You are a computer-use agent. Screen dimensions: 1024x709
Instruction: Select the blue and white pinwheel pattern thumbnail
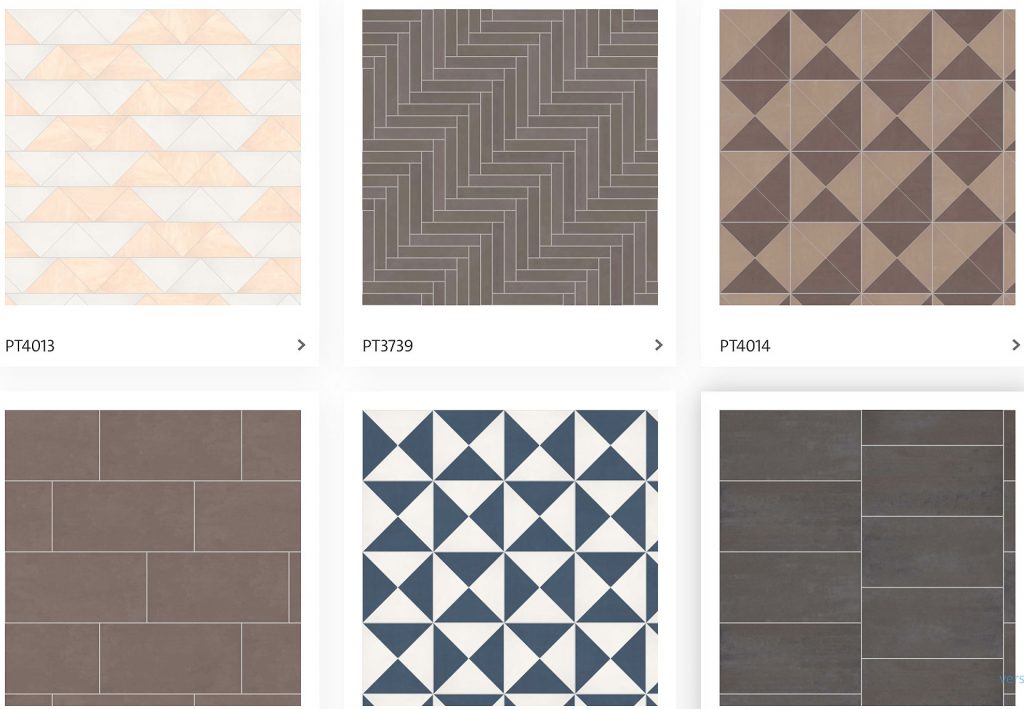[x=510, y=558]
